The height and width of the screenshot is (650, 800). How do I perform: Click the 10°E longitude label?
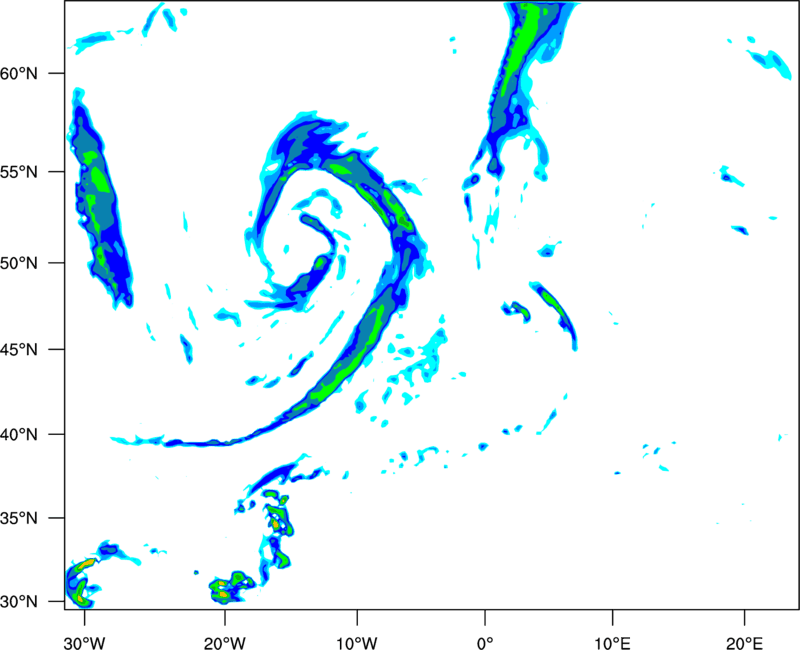[x=612, y=643]
